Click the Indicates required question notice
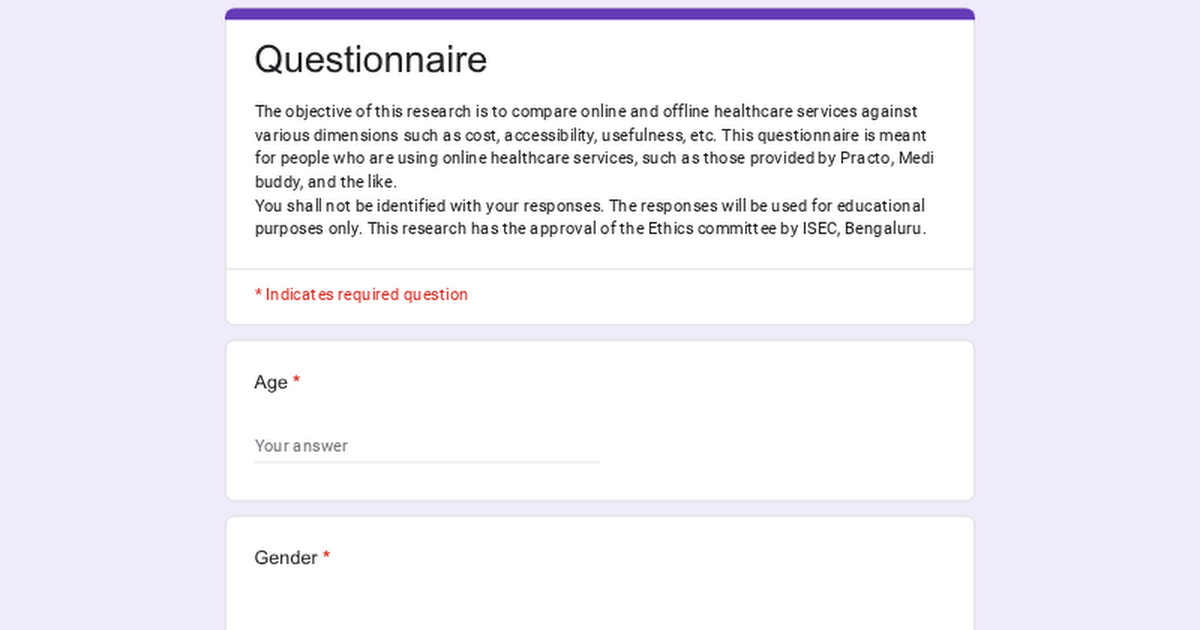 coord(361,294)
